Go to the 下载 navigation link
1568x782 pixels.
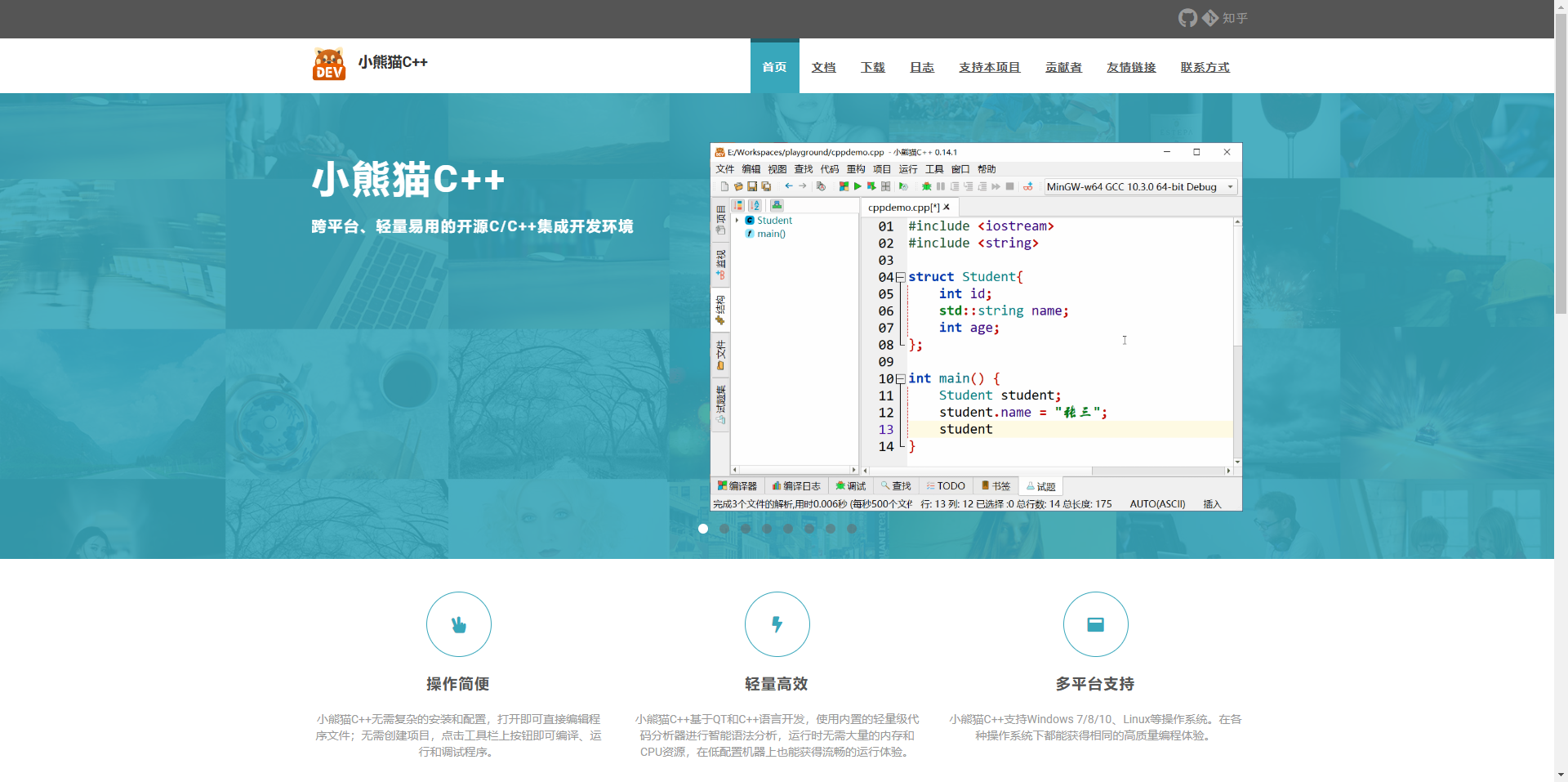pos(873,67)
